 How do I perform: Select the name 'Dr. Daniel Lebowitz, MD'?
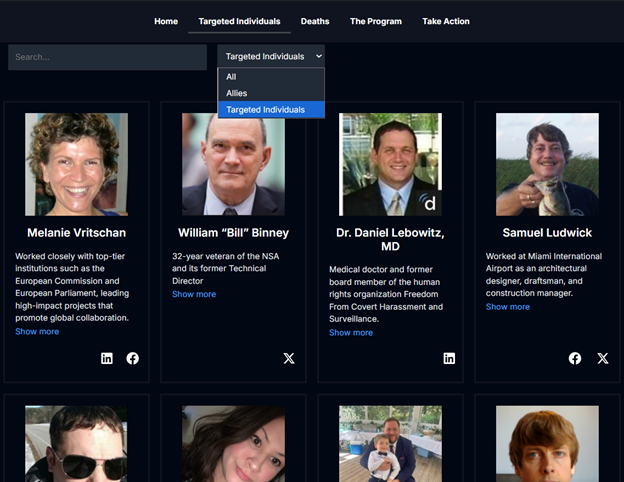pyautogui.click(x=390, y=239)
